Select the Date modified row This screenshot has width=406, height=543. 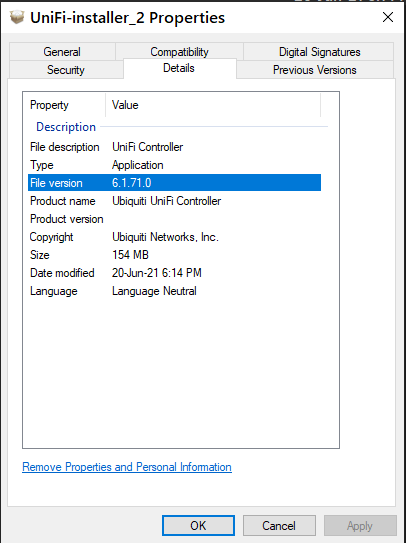[x=174, y=273]
